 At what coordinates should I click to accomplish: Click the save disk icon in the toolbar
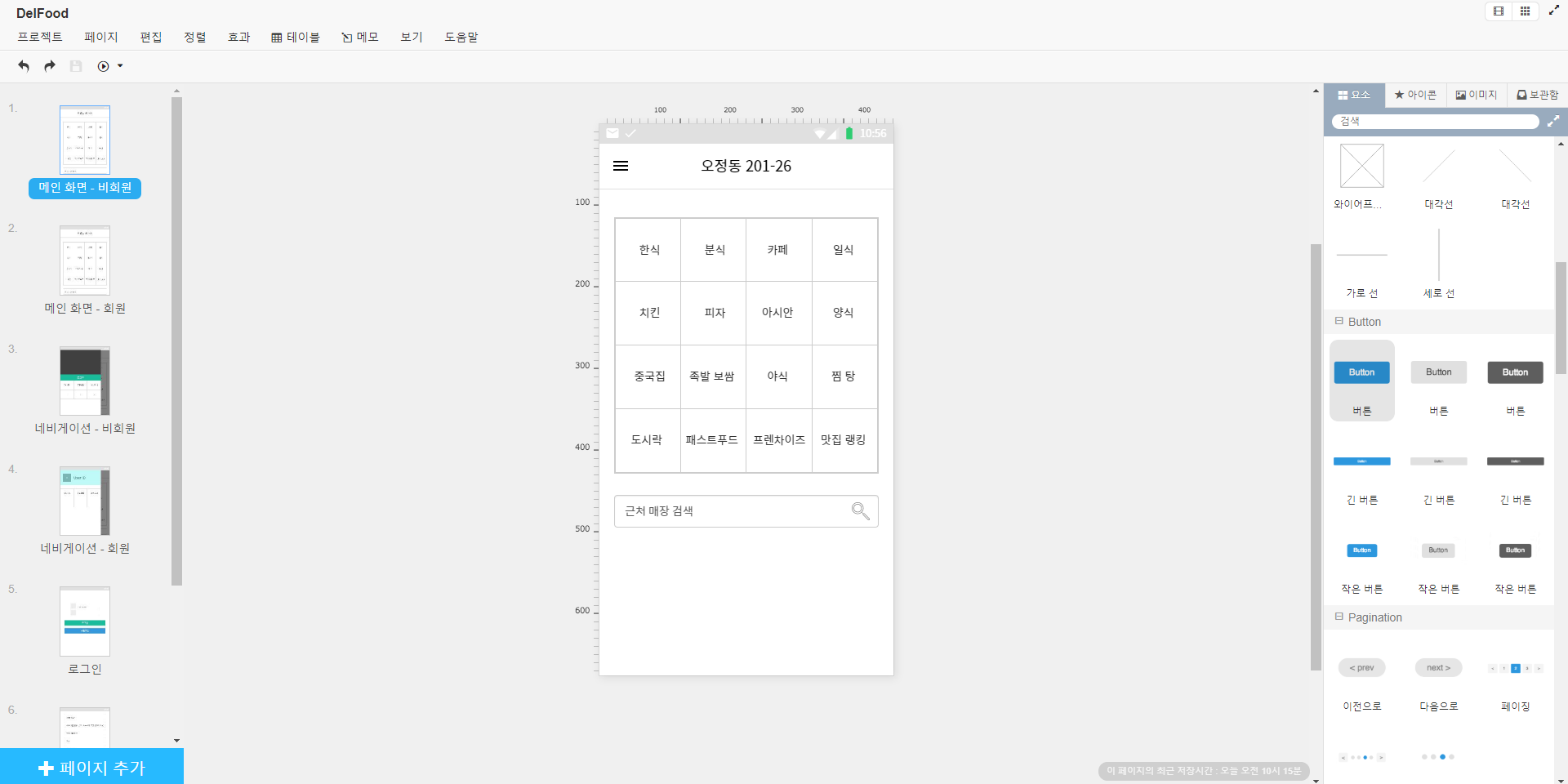(76, 66)
